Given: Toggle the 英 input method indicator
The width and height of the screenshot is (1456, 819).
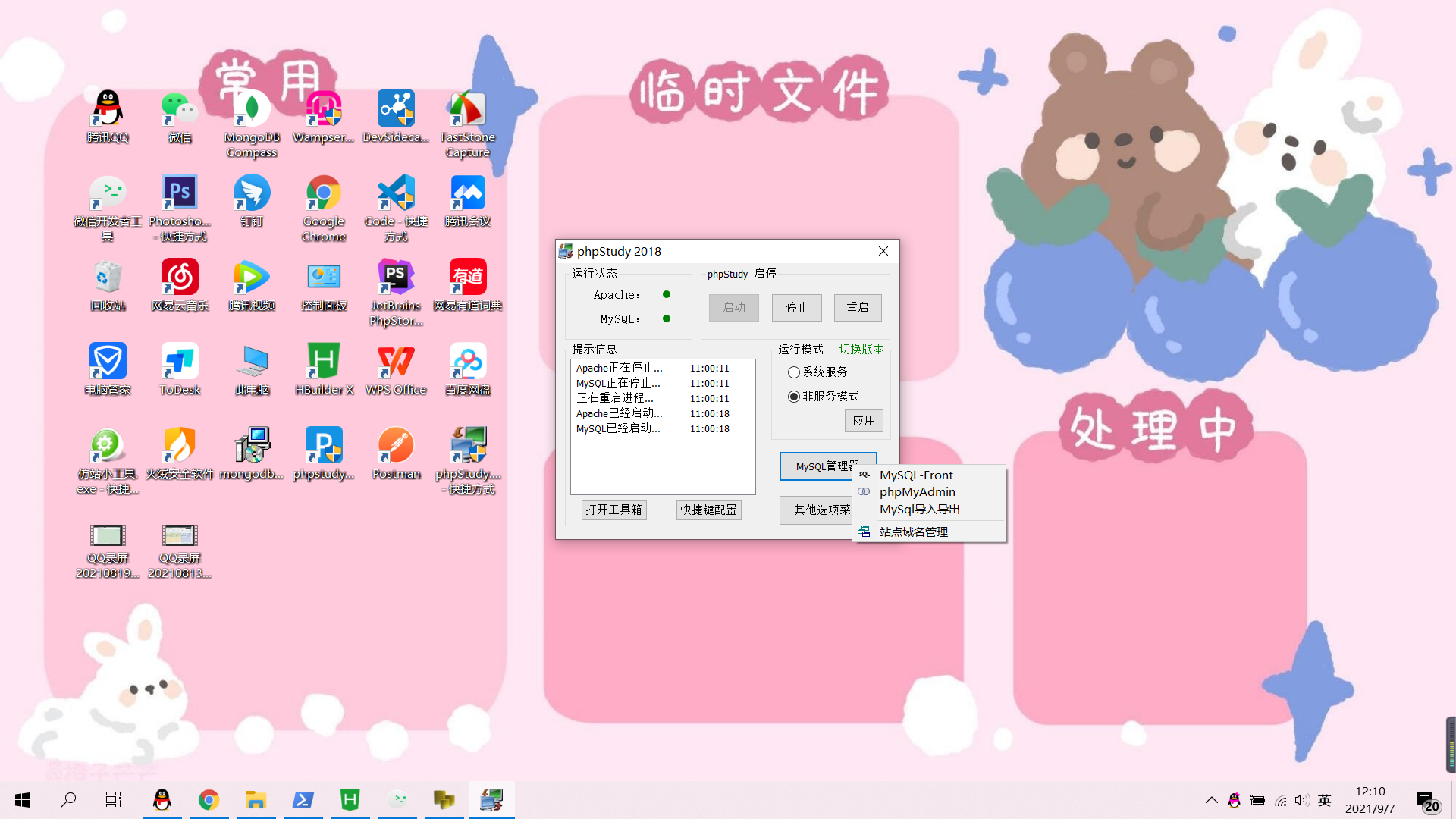Looking at the screenshot, I should [x=1325, y=801].
